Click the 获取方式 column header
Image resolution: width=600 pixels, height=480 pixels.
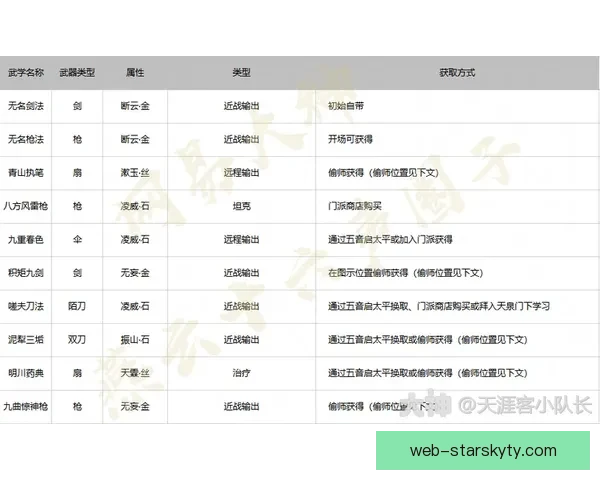[457, 72]
